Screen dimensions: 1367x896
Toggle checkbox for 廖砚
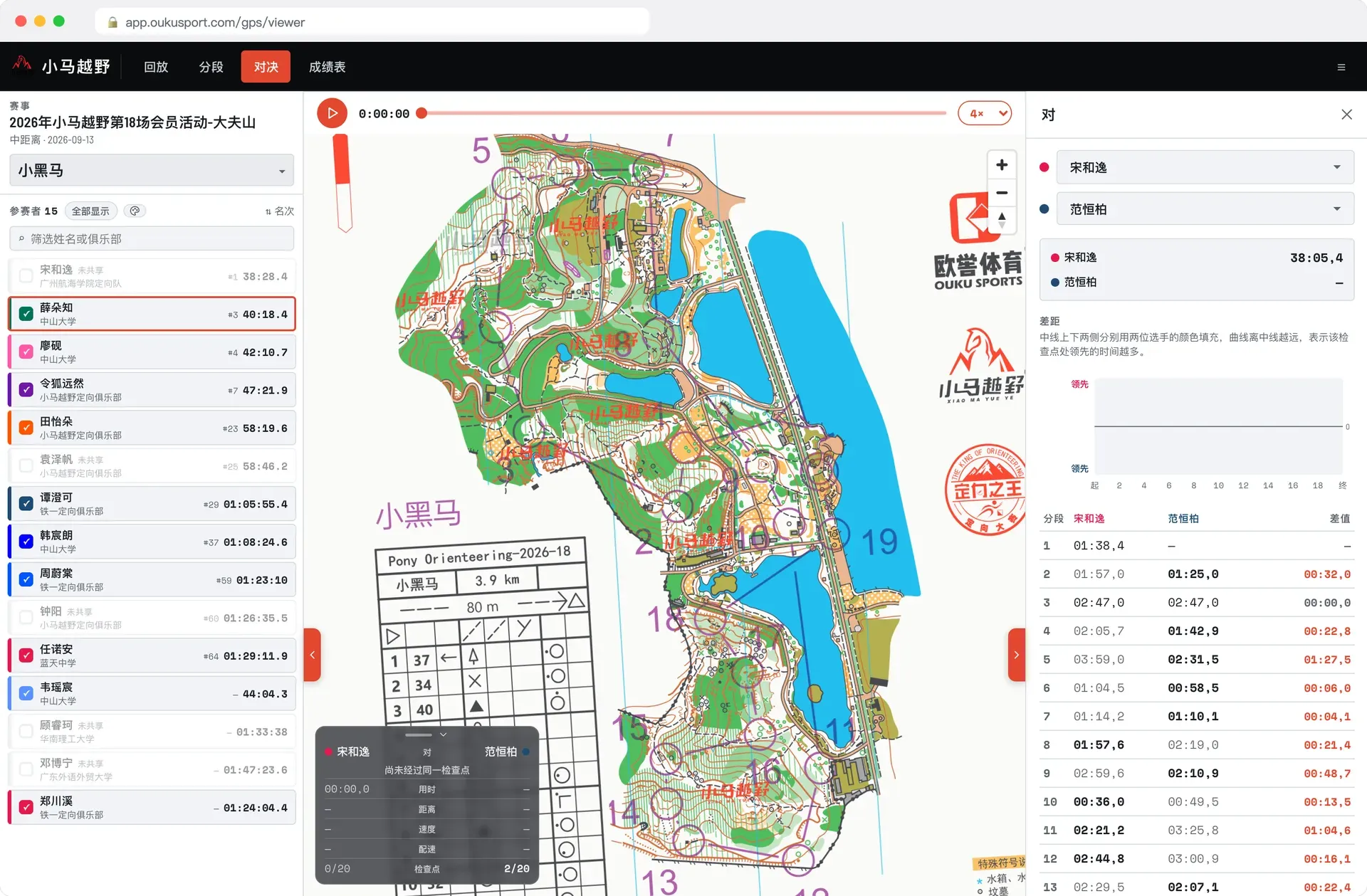(x=26, y=352)
